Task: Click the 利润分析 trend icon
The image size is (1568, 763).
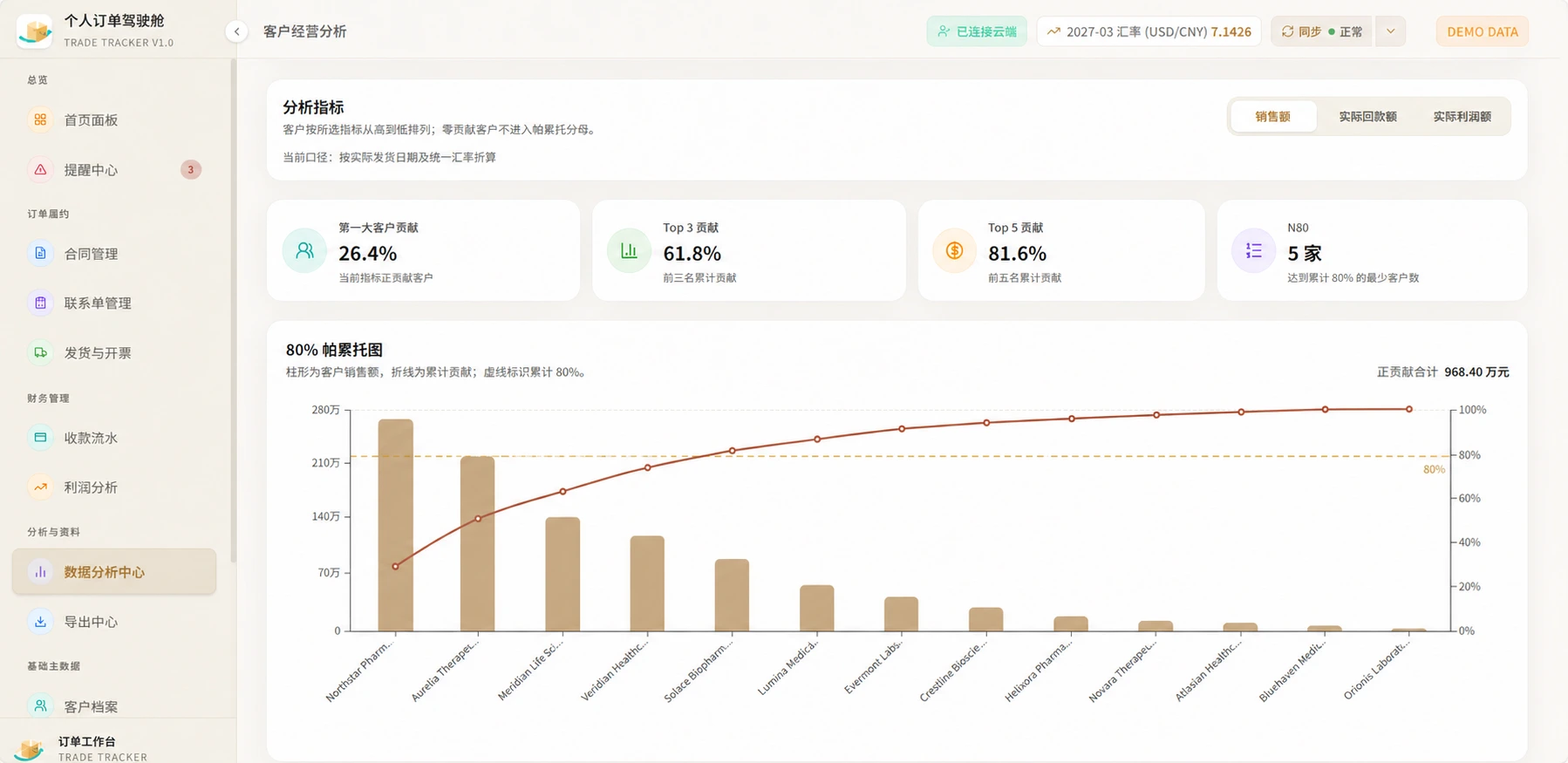Action: coord(40,487)
